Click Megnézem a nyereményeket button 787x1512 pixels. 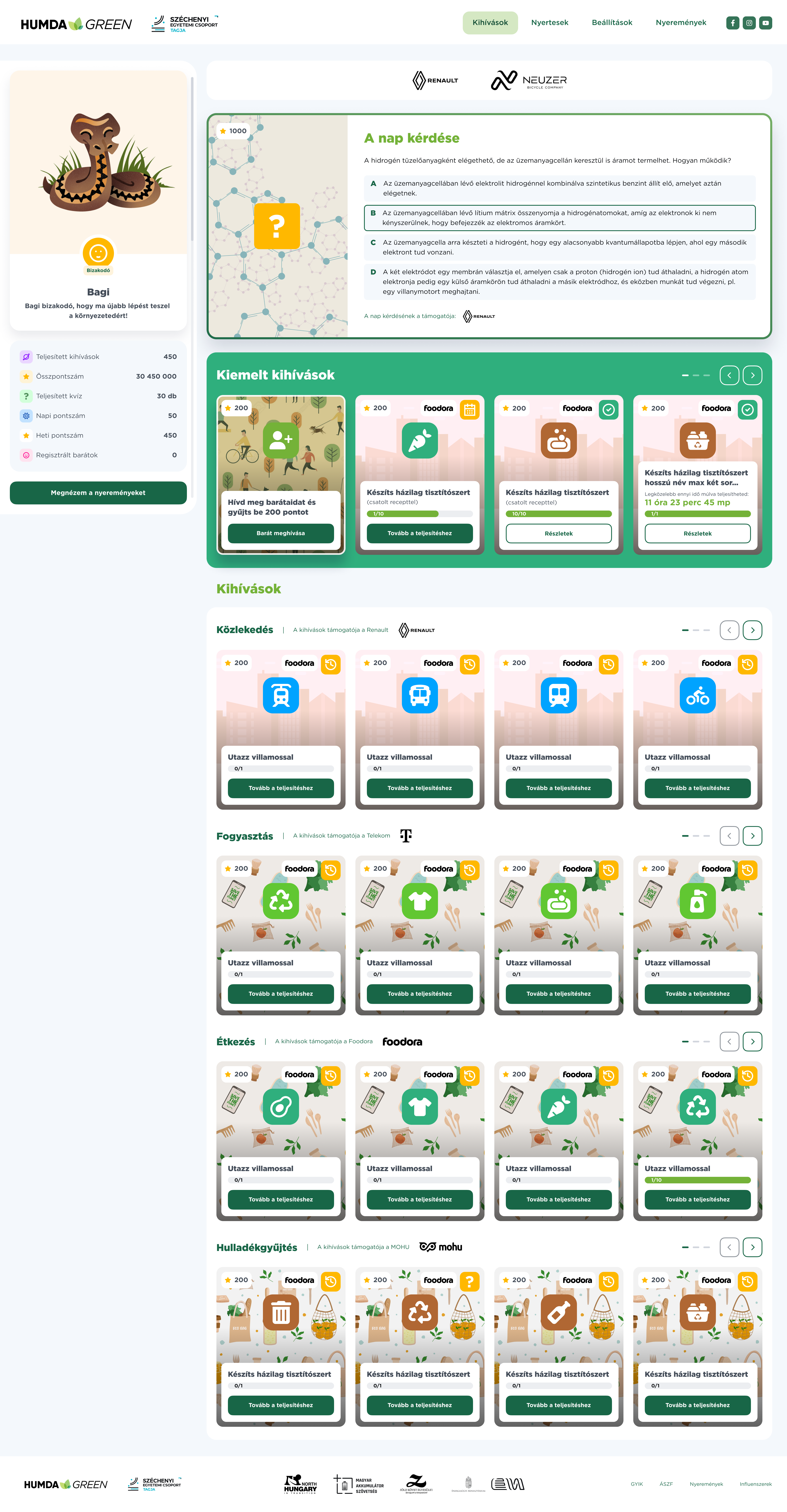pyautogui.click(x=98, y=493)
